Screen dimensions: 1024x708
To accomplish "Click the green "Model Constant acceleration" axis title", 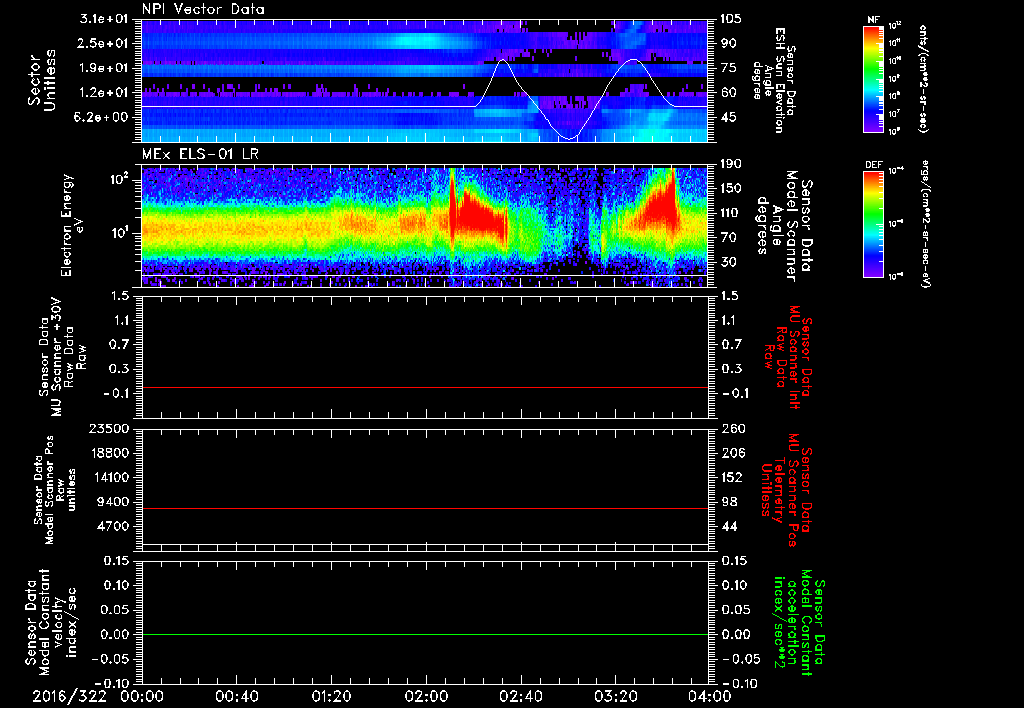I will (799, 622).
